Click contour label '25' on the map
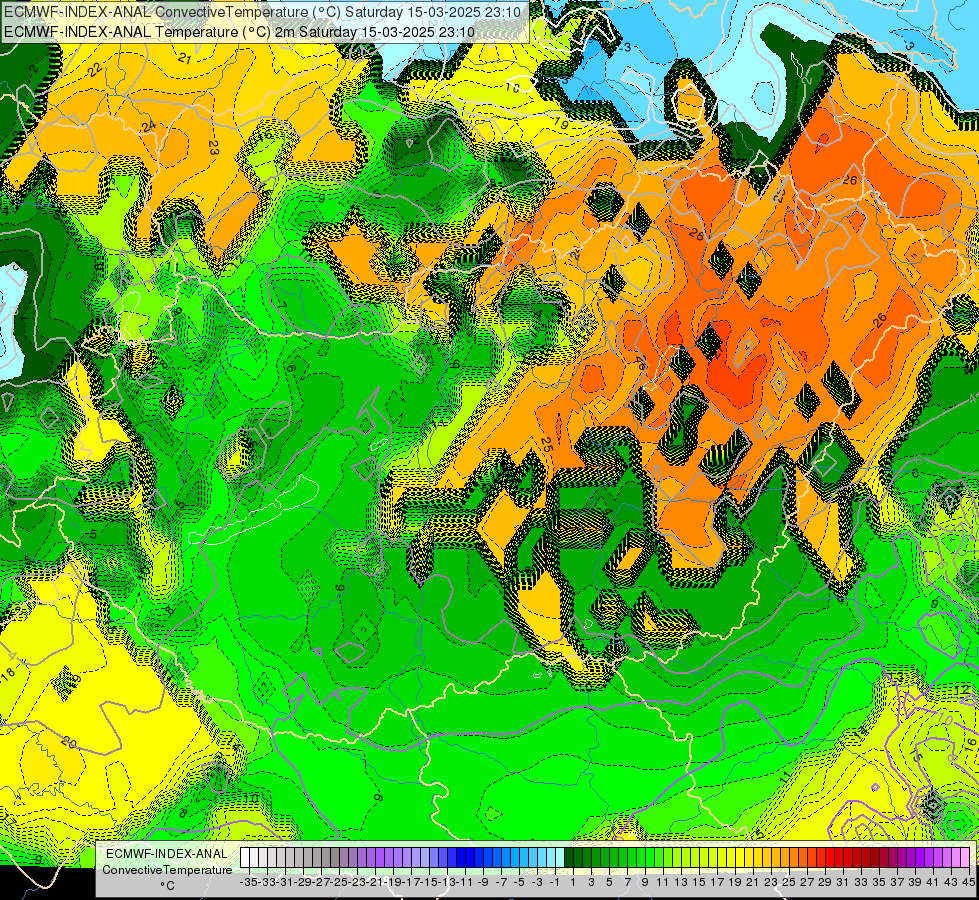 (x=546, y=445)
